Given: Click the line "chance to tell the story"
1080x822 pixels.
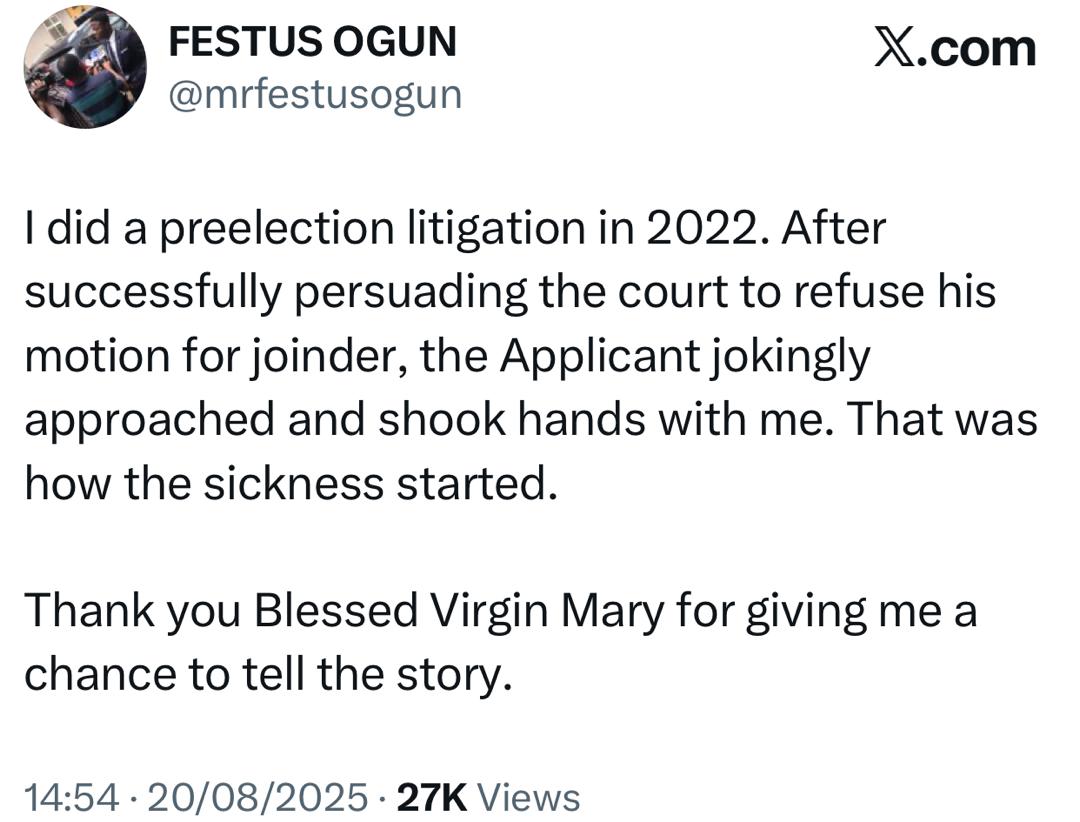Looking at the screenshot, I should coord(268,676).
